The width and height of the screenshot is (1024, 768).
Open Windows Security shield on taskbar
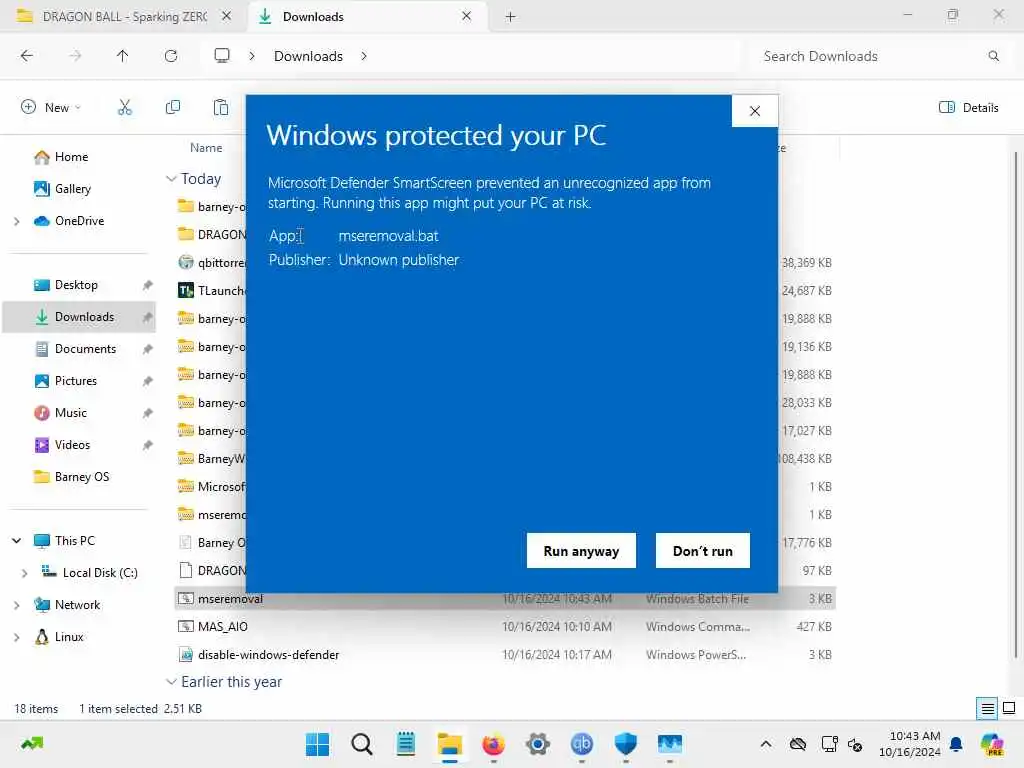(x=626, y=744)
